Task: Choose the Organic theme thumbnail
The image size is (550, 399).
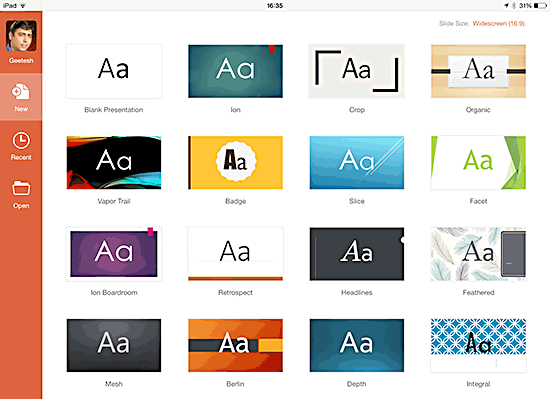Action: coord(478,71)
